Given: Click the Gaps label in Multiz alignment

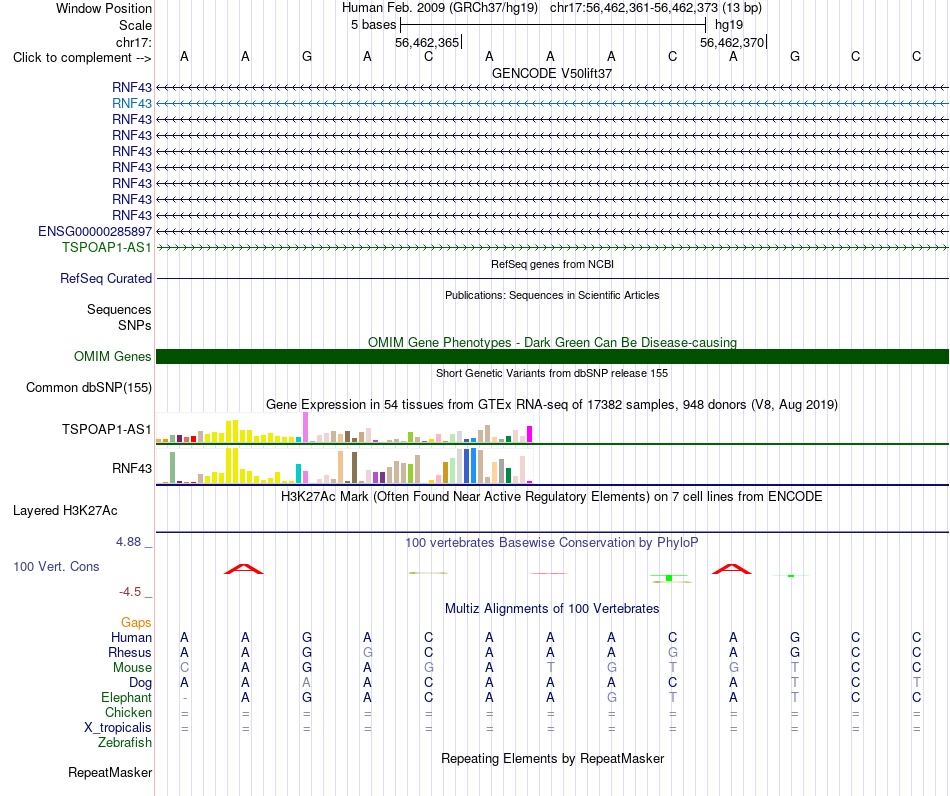Looking at the screenshot, I should [x=136, y=623].
